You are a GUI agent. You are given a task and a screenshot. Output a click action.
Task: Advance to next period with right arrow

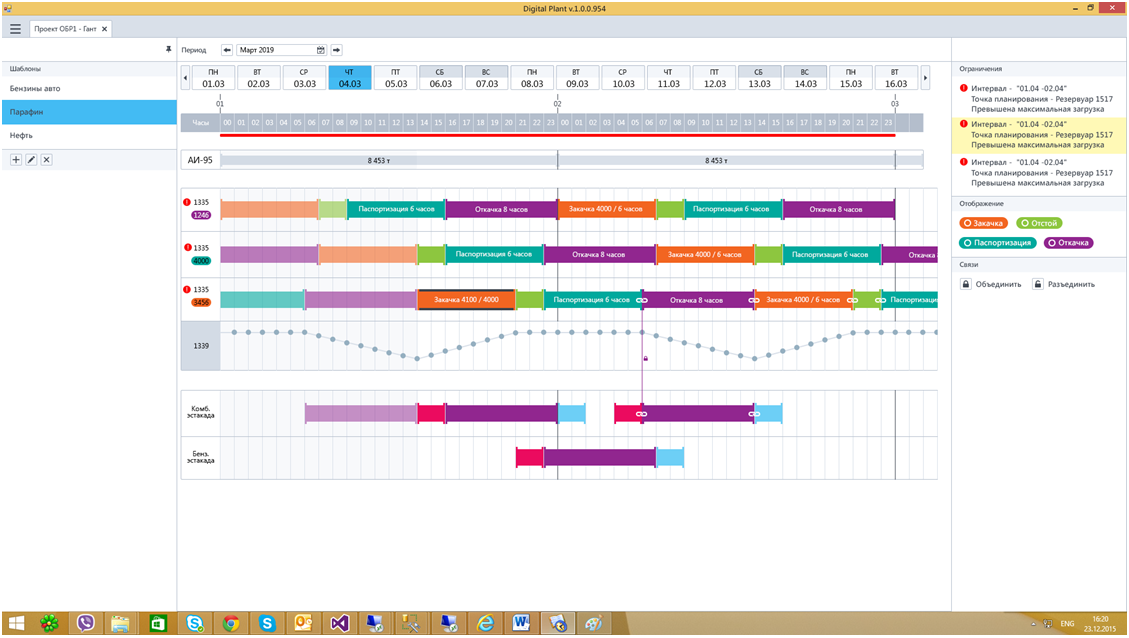[x=337, y=49]
